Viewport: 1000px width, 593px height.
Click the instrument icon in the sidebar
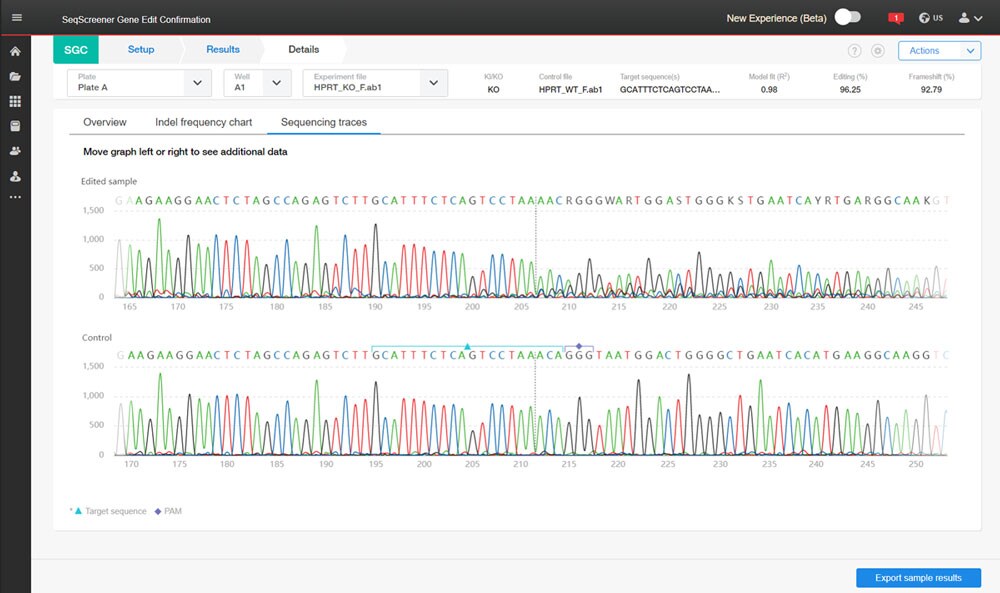point(14,123)
